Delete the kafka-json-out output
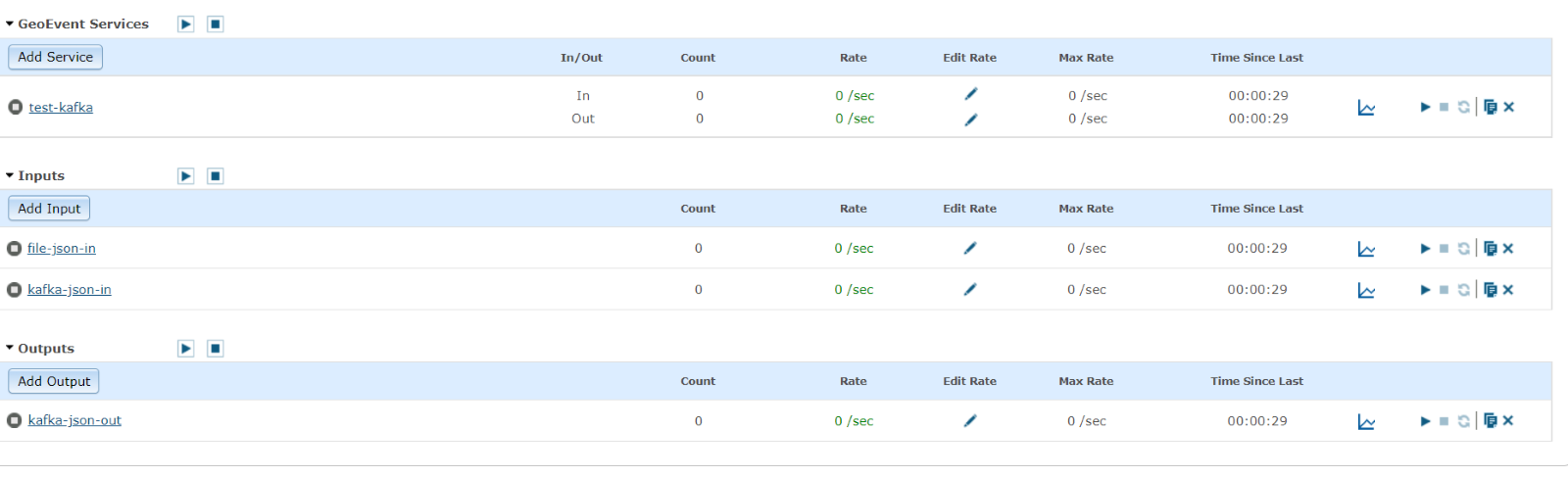 [x=1508, y=421]
